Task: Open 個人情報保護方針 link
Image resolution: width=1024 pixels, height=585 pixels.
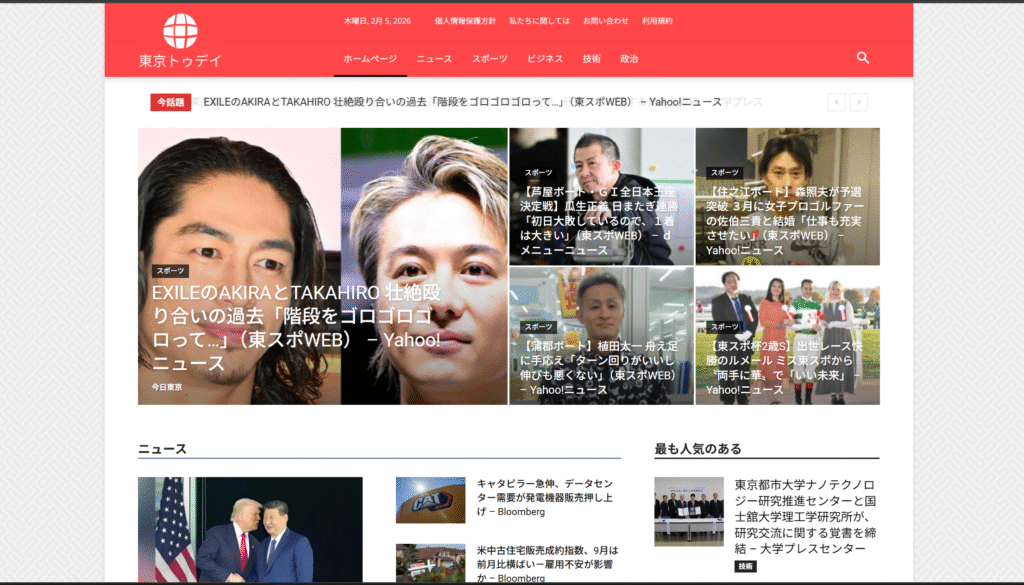Action: [465, 21]
